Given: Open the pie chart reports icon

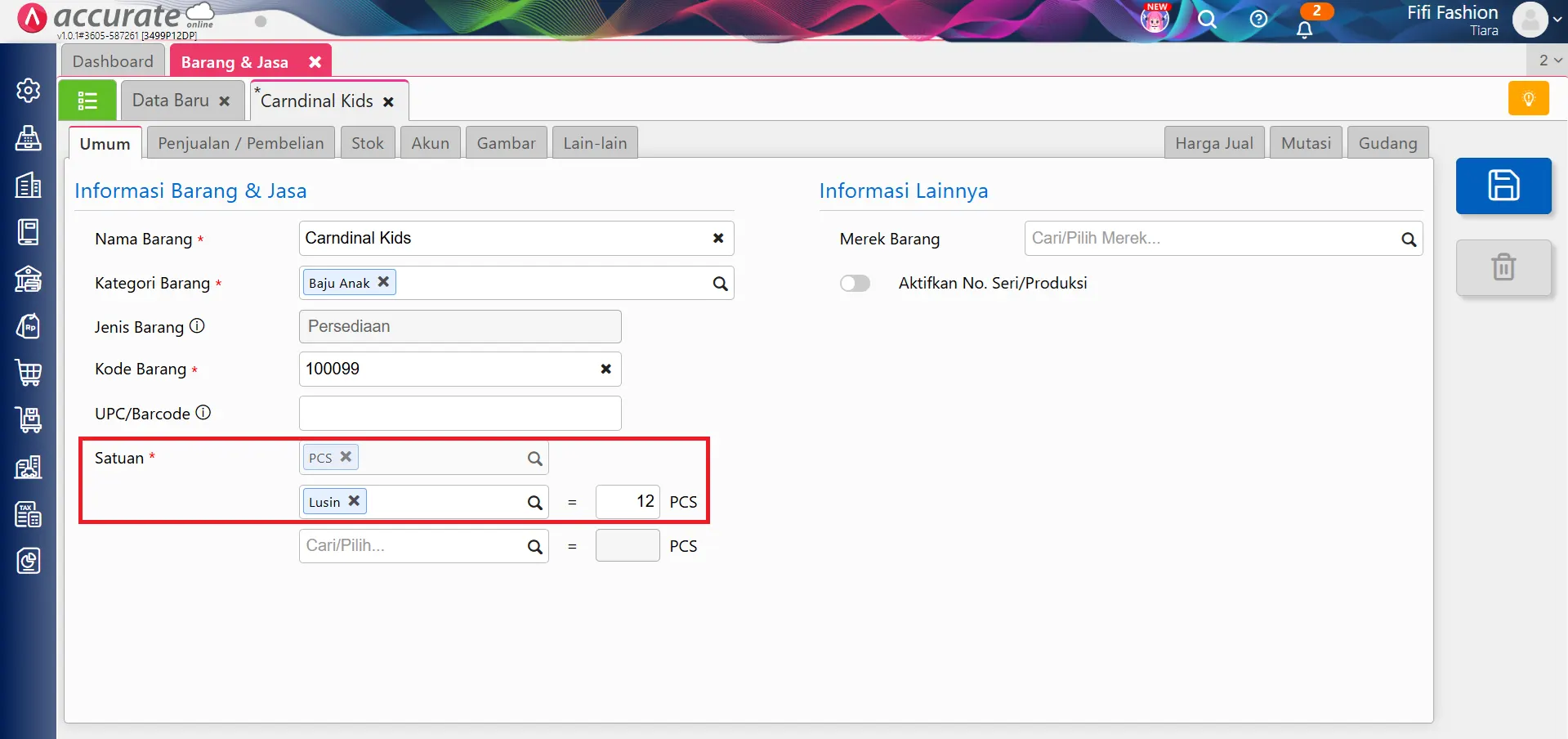Looking at the screenshot, I should pos(29,562).
